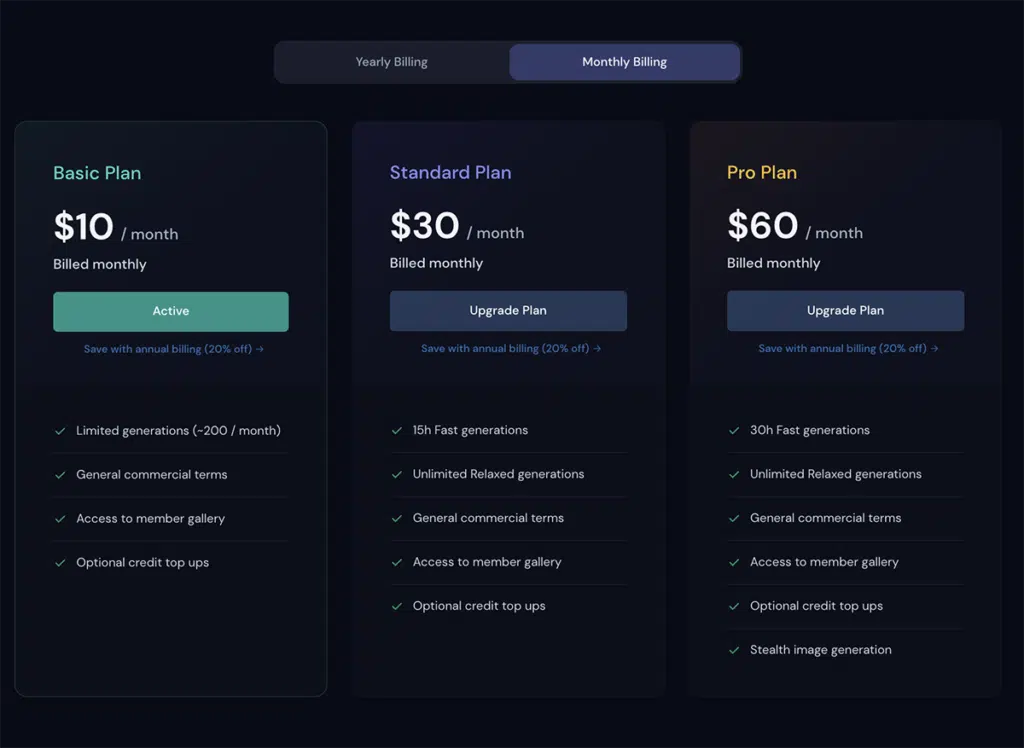Viewport: 1024px width, 748px height.
Task: Click Save with annual billing under Basic Plan
Action: pyautogui.click(x=171, y=348)
